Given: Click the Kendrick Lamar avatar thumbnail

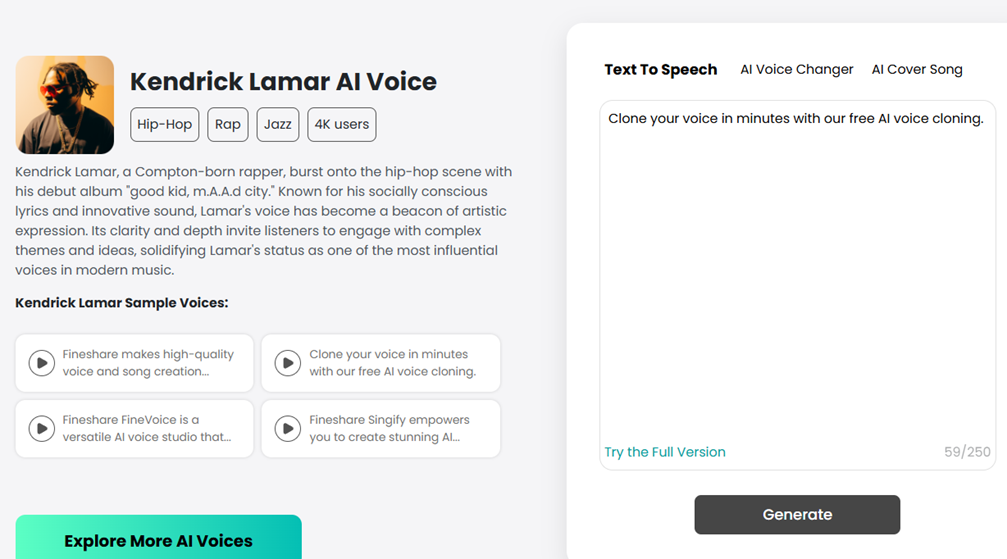Looking at the screenshot, I should point(65,105).
